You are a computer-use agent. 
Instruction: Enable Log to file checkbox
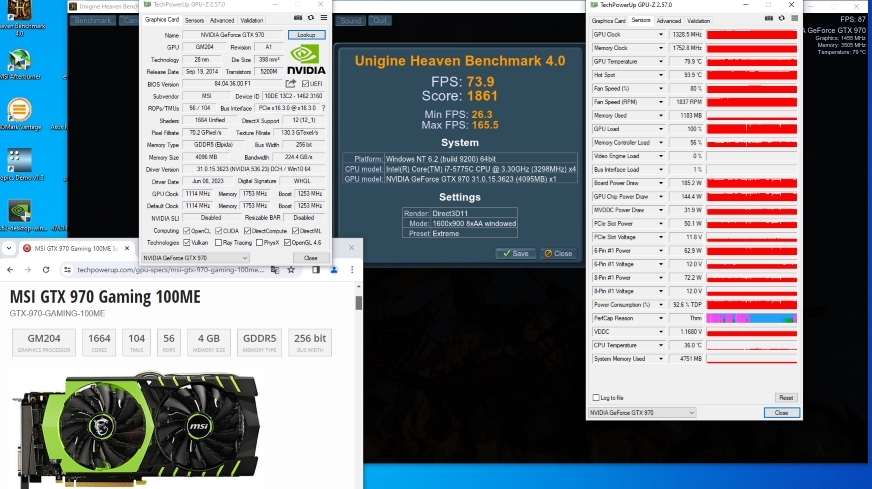pos(596,398)
